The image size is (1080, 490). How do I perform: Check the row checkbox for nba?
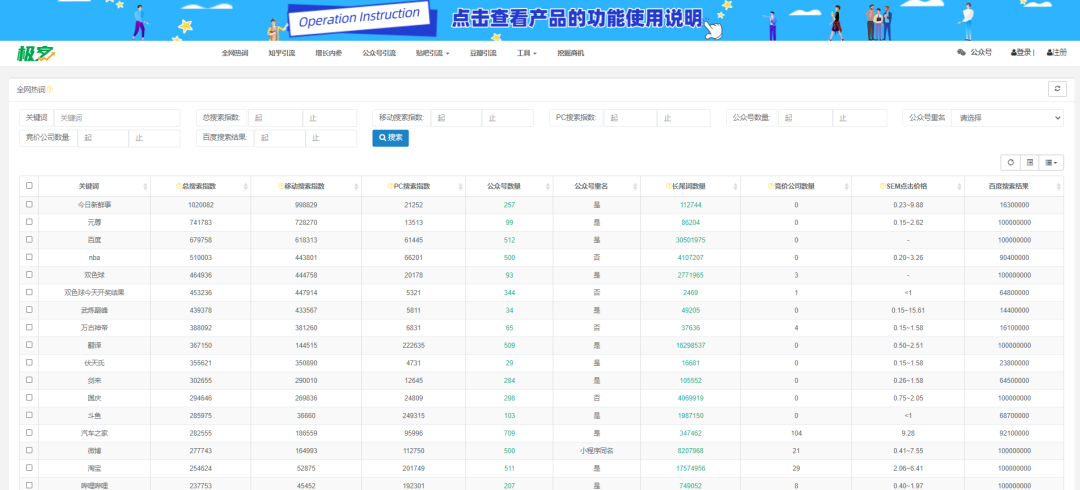29,257
